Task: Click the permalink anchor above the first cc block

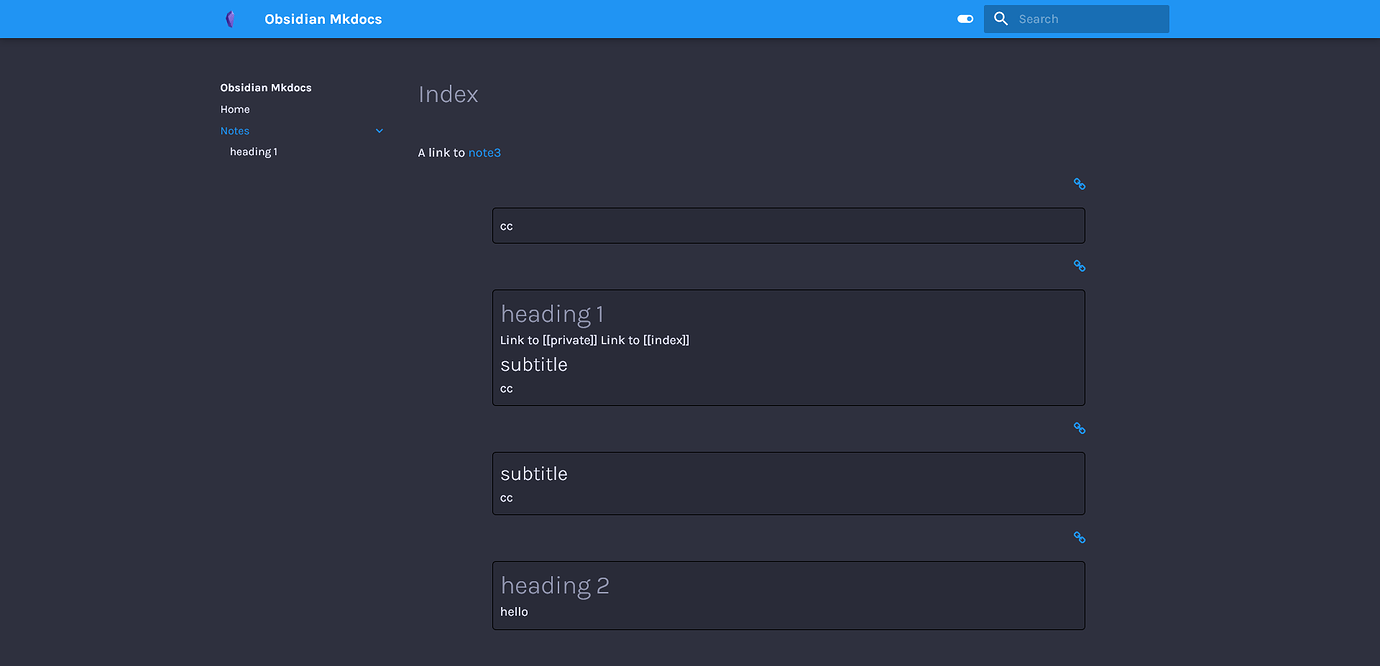Action: (1079, 184)
